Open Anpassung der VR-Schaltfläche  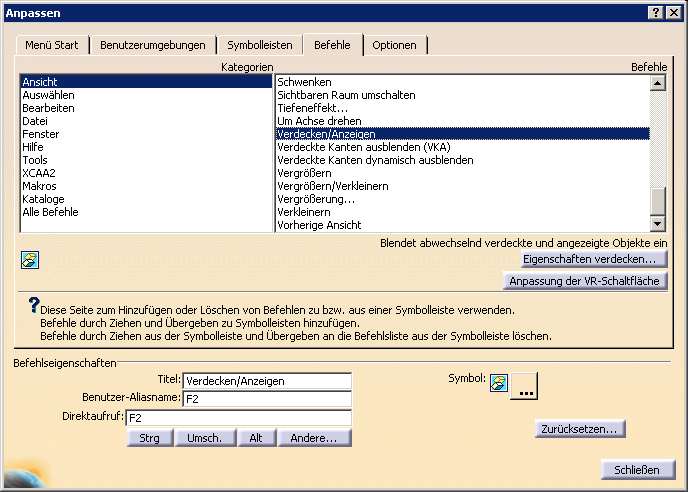585,281
